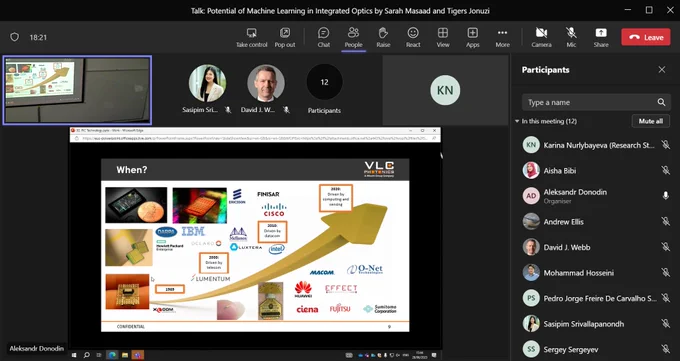680x361 pixels.
Task: Click the SS avatar of Sergey Sergeyev
Action: click(531, 349)
